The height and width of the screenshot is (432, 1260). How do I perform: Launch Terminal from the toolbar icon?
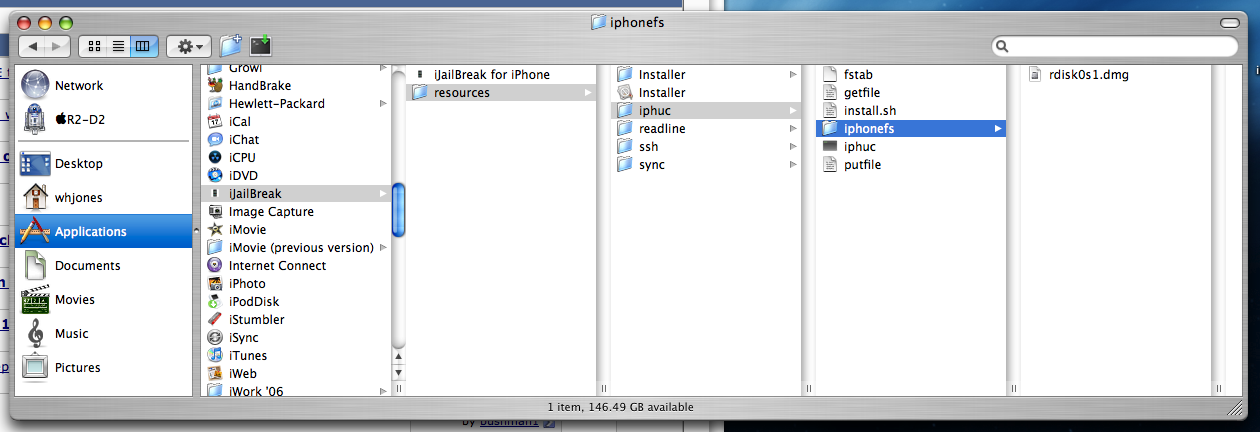pos(261,45)
